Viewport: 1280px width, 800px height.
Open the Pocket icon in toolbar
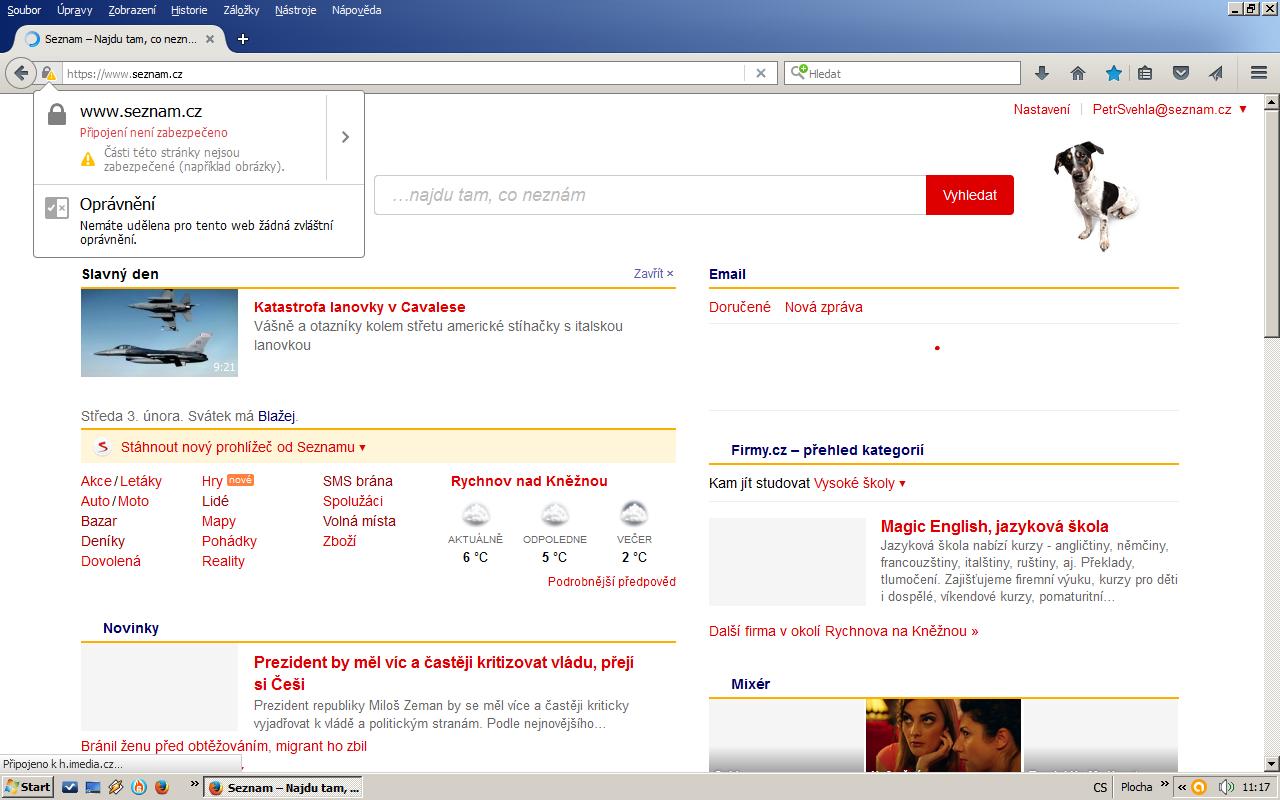1180,73
